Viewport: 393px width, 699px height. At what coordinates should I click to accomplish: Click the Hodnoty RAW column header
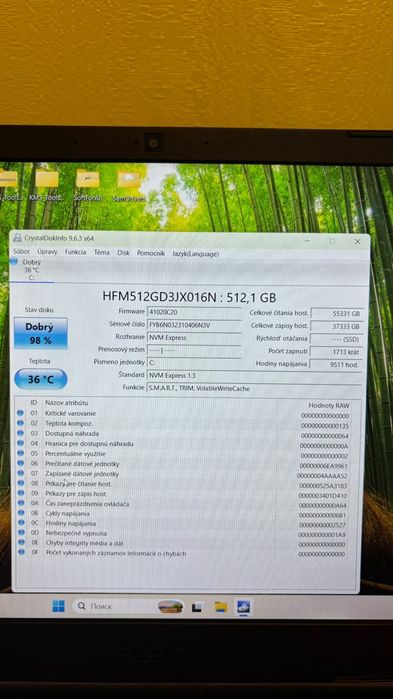coord(329,405)
